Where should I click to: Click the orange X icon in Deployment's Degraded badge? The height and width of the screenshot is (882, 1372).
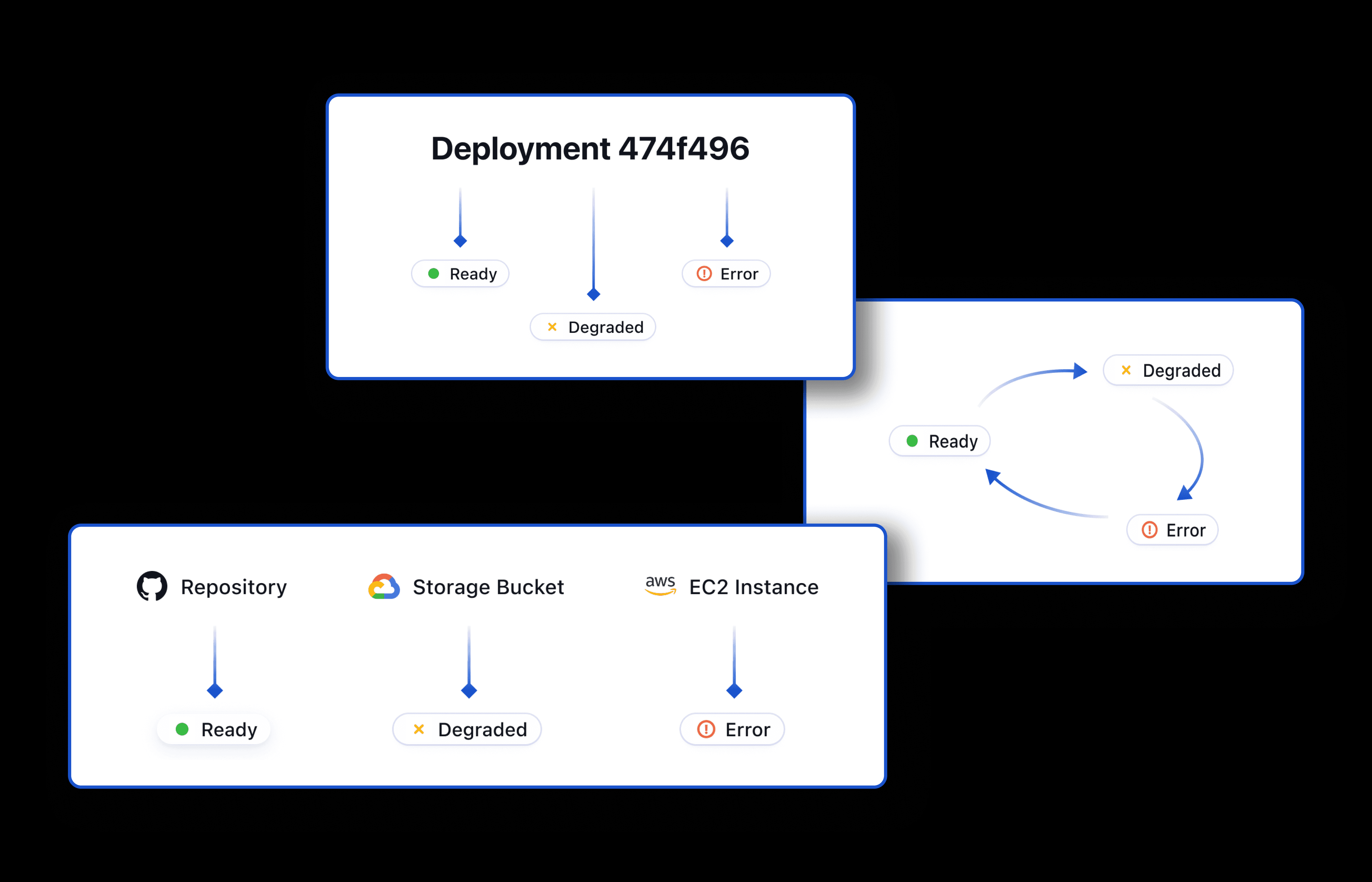tap(552, 326)
